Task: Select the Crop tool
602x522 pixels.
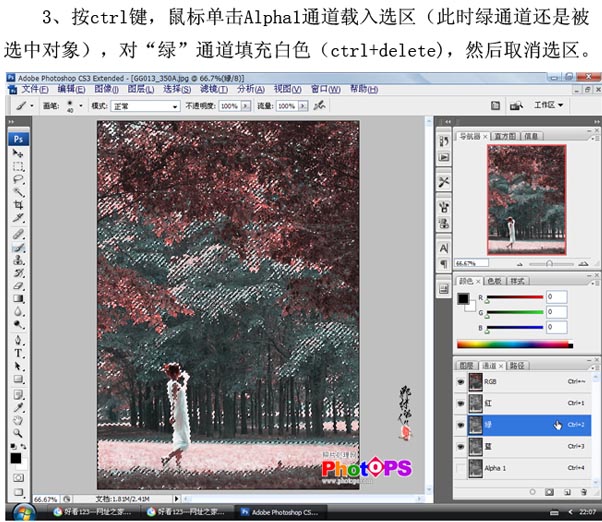Action: [x=18, y=205]
